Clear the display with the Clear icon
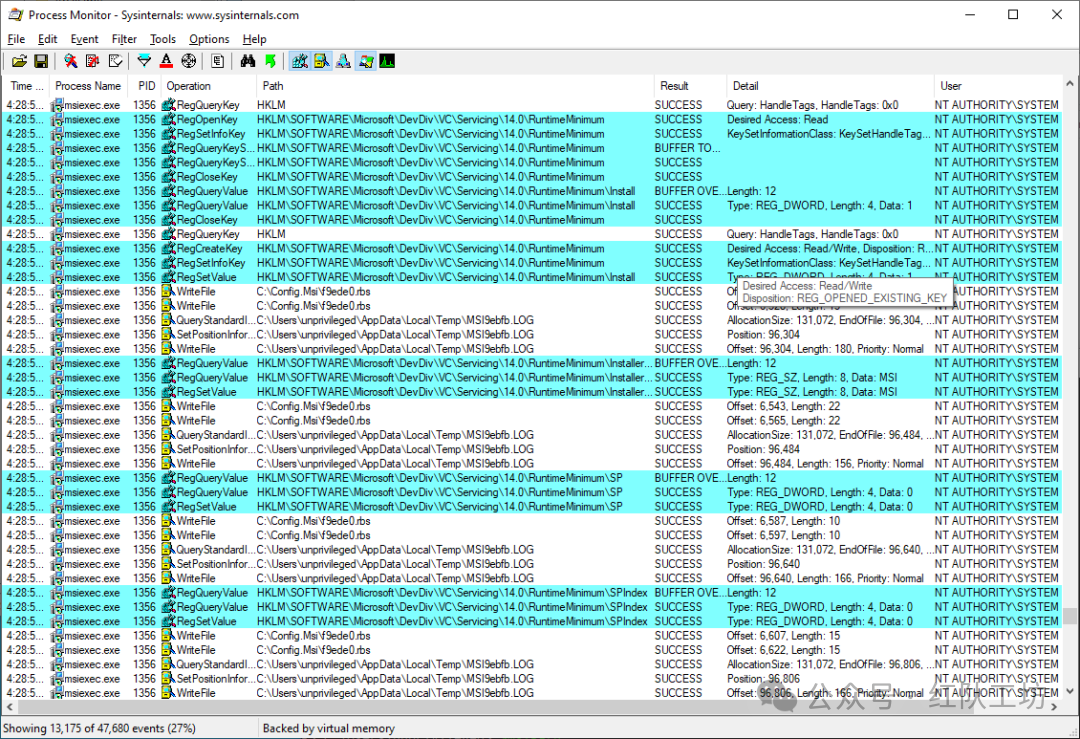Screen dimensions: 1080x739 coord(115,61)
